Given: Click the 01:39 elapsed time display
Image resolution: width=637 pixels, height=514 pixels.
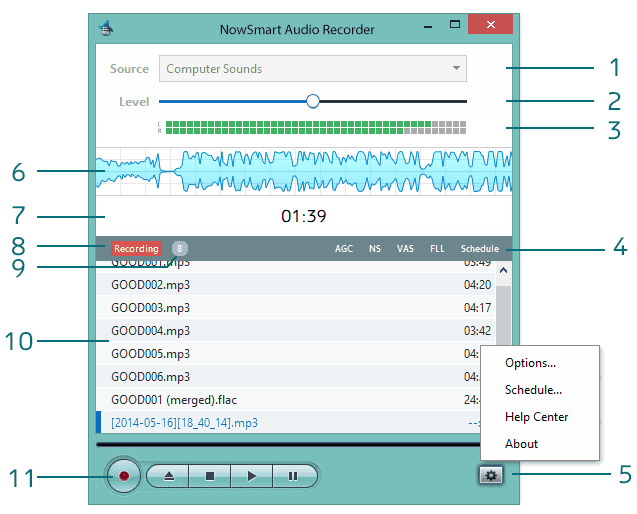Looking at the screenshot, I should (304, 216).
